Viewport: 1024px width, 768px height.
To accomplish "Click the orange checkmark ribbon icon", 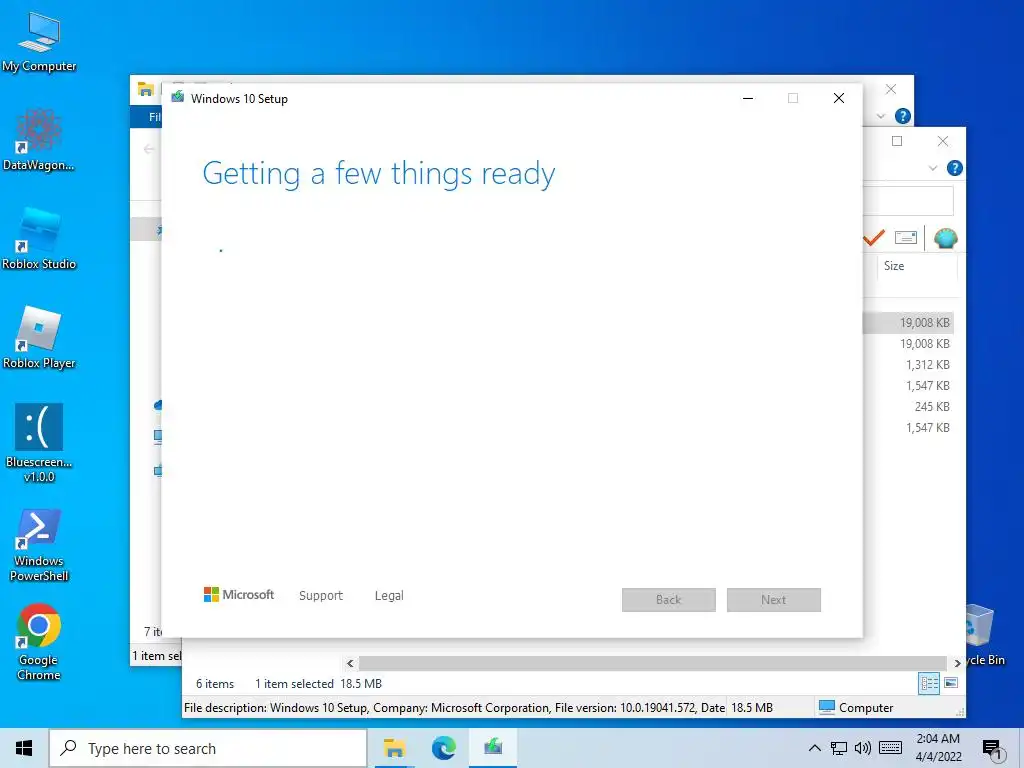I will (x=873, y=237).
